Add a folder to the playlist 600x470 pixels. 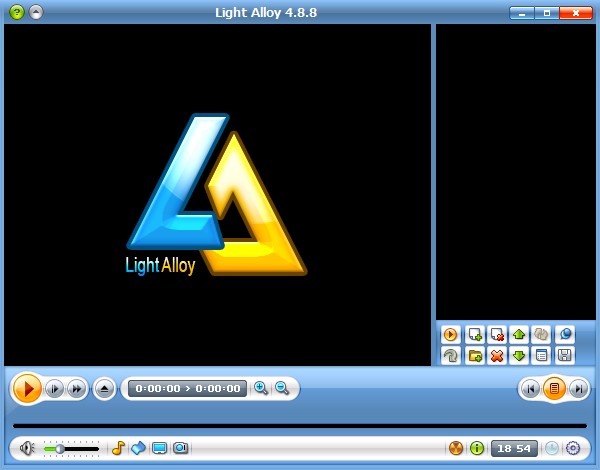(475, 356)
